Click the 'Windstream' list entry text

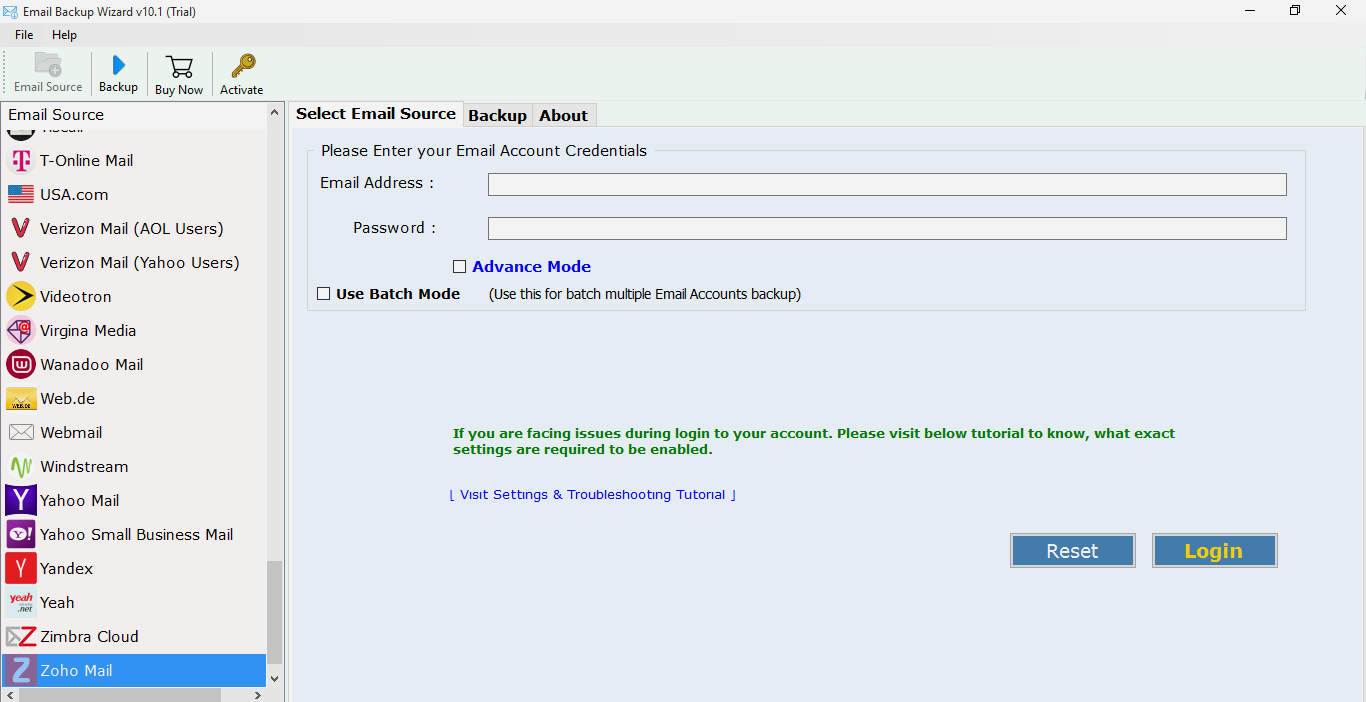coord(84,467)
